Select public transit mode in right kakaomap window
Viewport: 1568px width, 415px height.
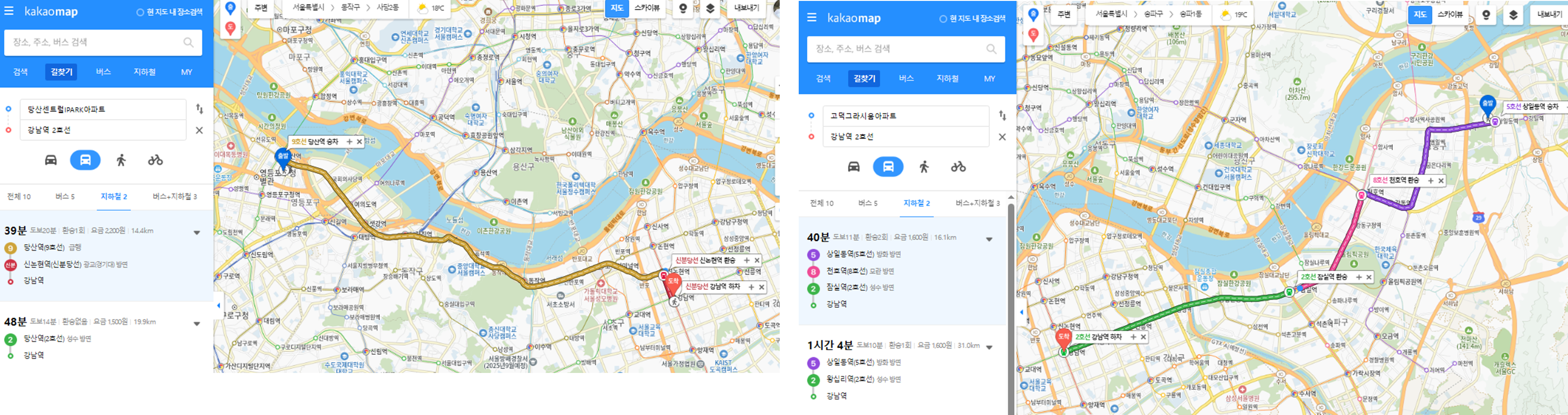click(888, 167)
